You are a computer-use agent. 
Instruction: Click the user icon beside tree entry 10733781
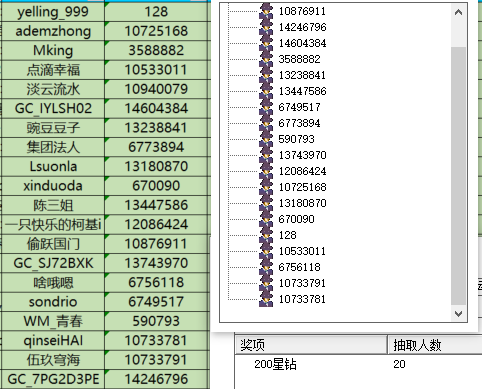(x=266, y=299)
